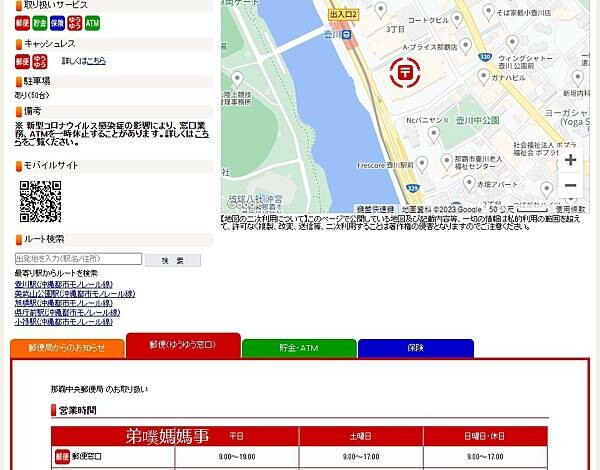Select the blue 保険 tab

point(415,348)
